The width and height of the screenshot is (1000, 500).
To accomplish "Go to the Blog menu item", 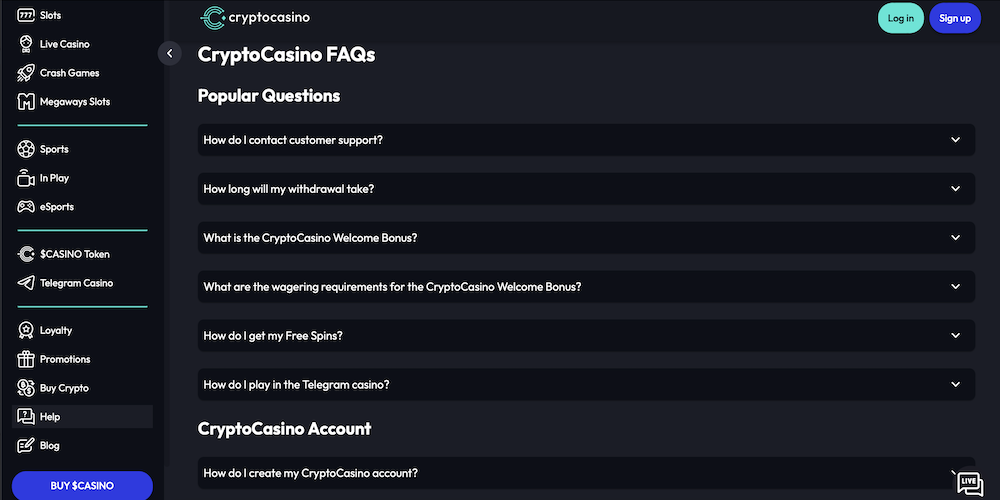I will pos(50,446).
